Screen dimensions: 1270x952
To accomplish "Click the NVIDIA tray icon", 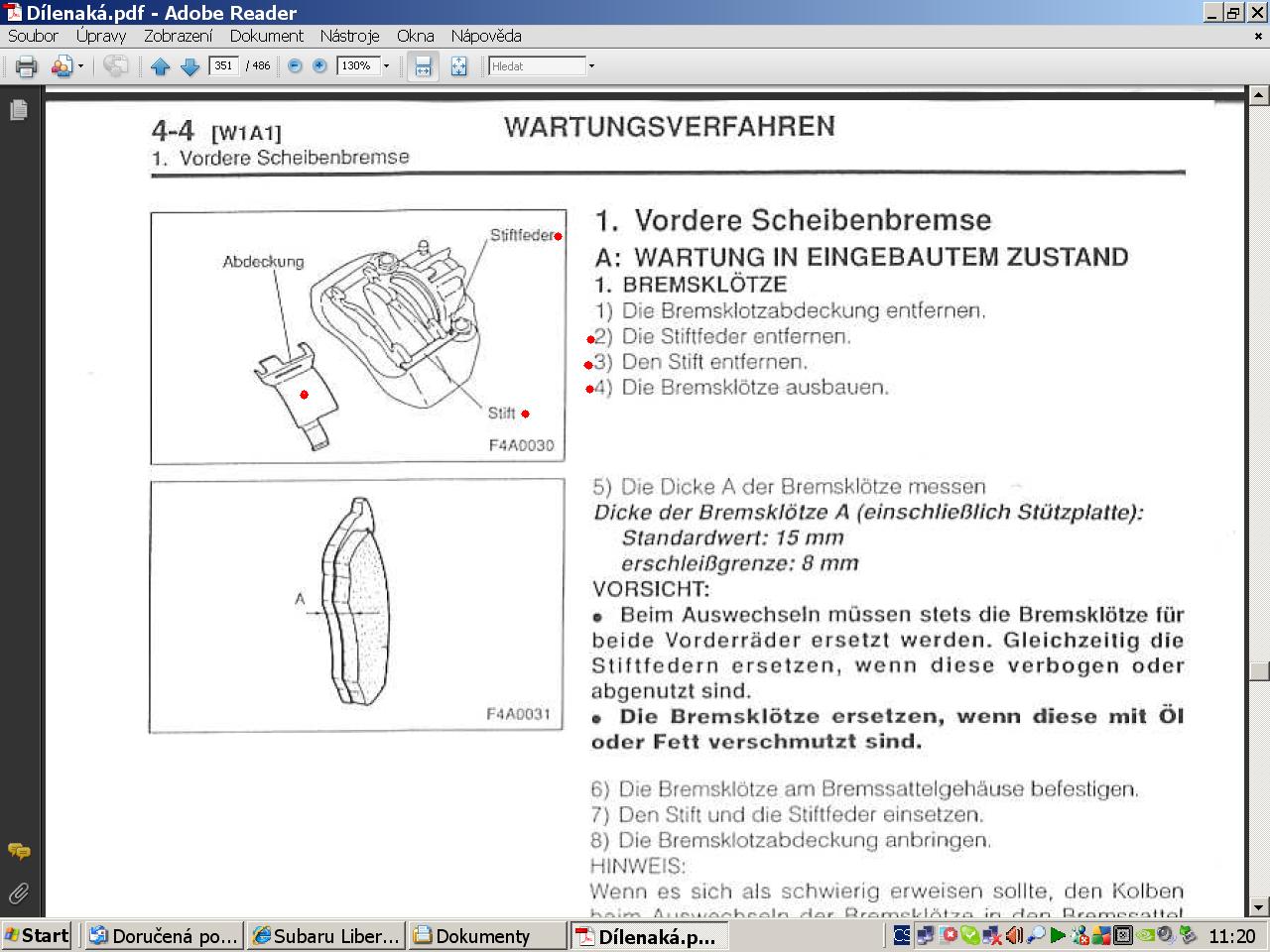I will [1145, 935].
